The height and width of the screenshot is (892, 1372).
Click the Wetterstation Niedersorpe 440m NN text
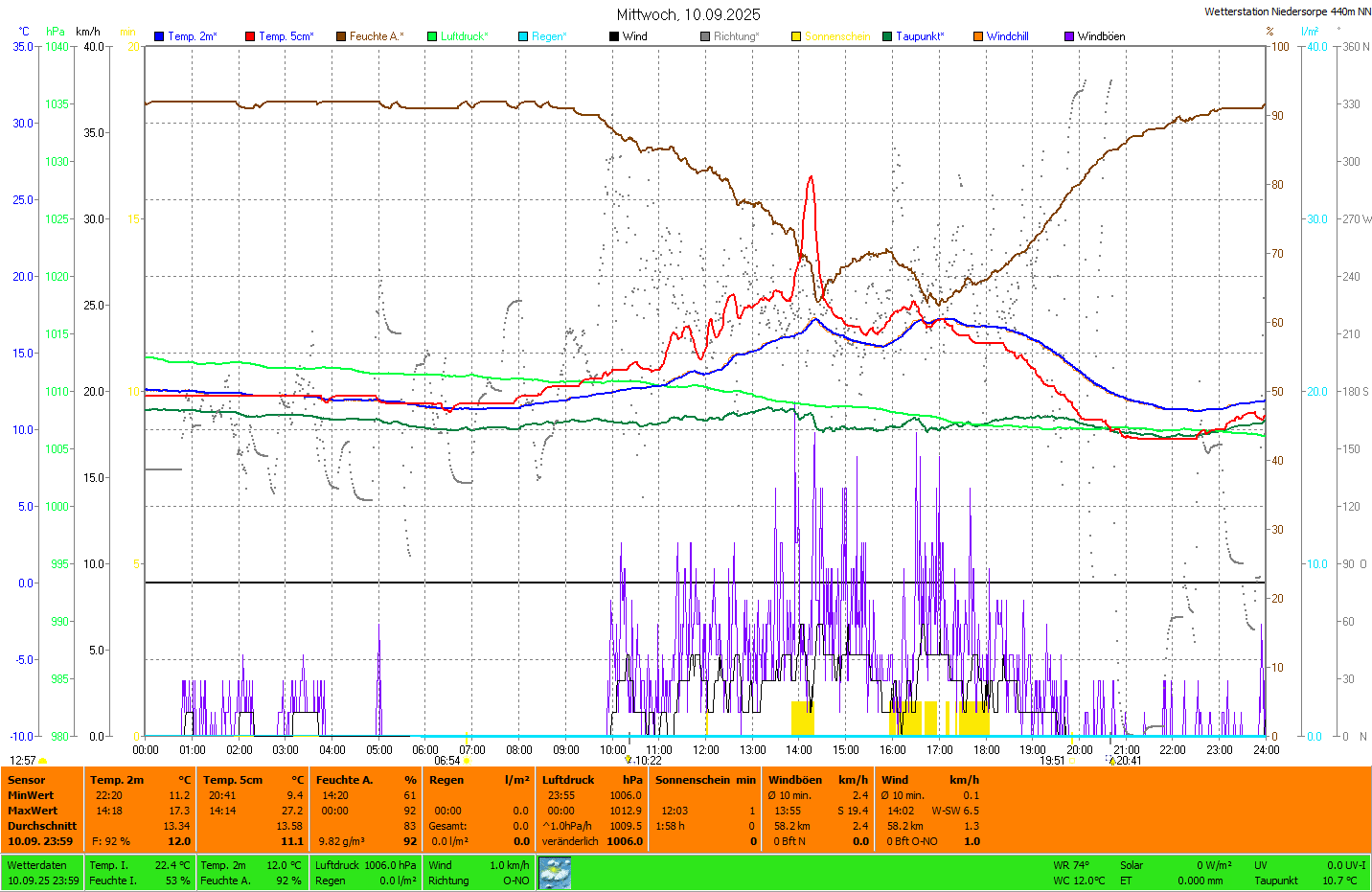click(x=1287, y=11)
